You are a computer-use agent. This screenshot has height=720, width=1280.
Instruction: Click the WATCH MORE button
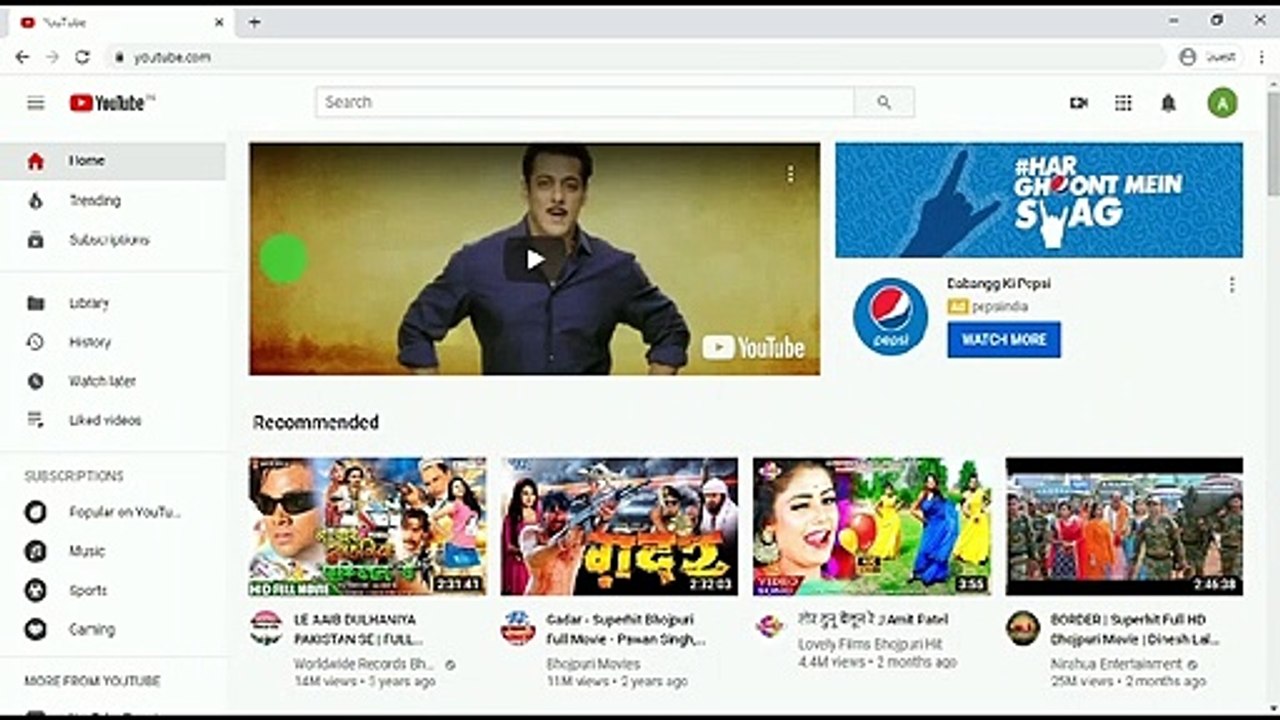coord(1004,340)
